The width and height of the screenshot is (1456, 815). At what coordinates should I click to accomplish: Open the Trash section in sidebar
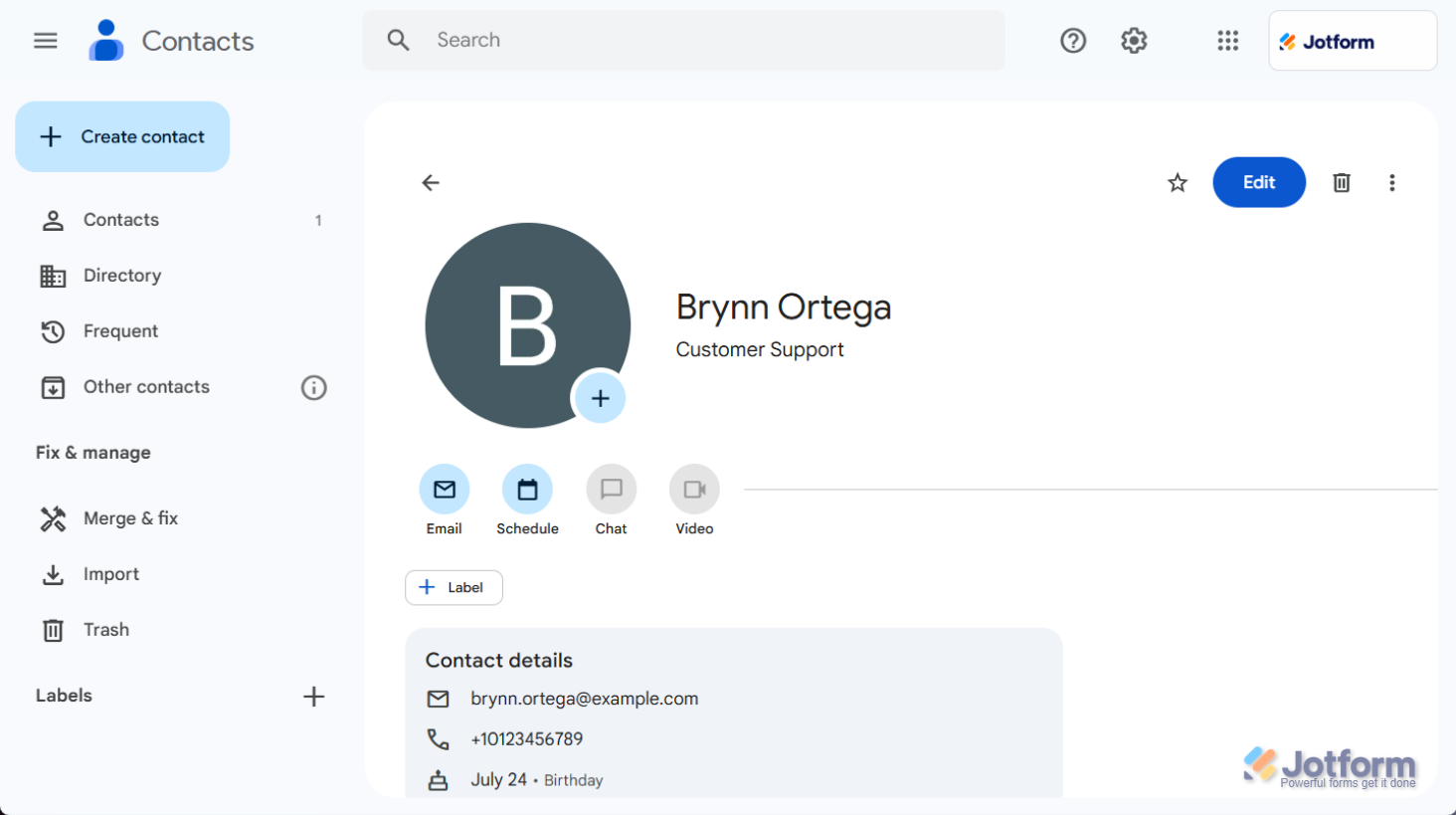pyautogui.click(x=106, y=630)
